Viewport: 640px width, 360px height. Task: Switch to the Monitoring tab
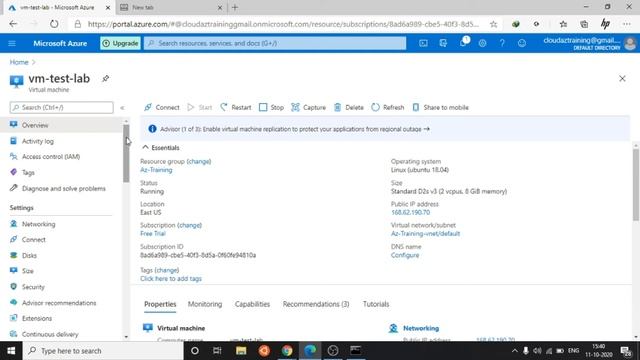205,304
